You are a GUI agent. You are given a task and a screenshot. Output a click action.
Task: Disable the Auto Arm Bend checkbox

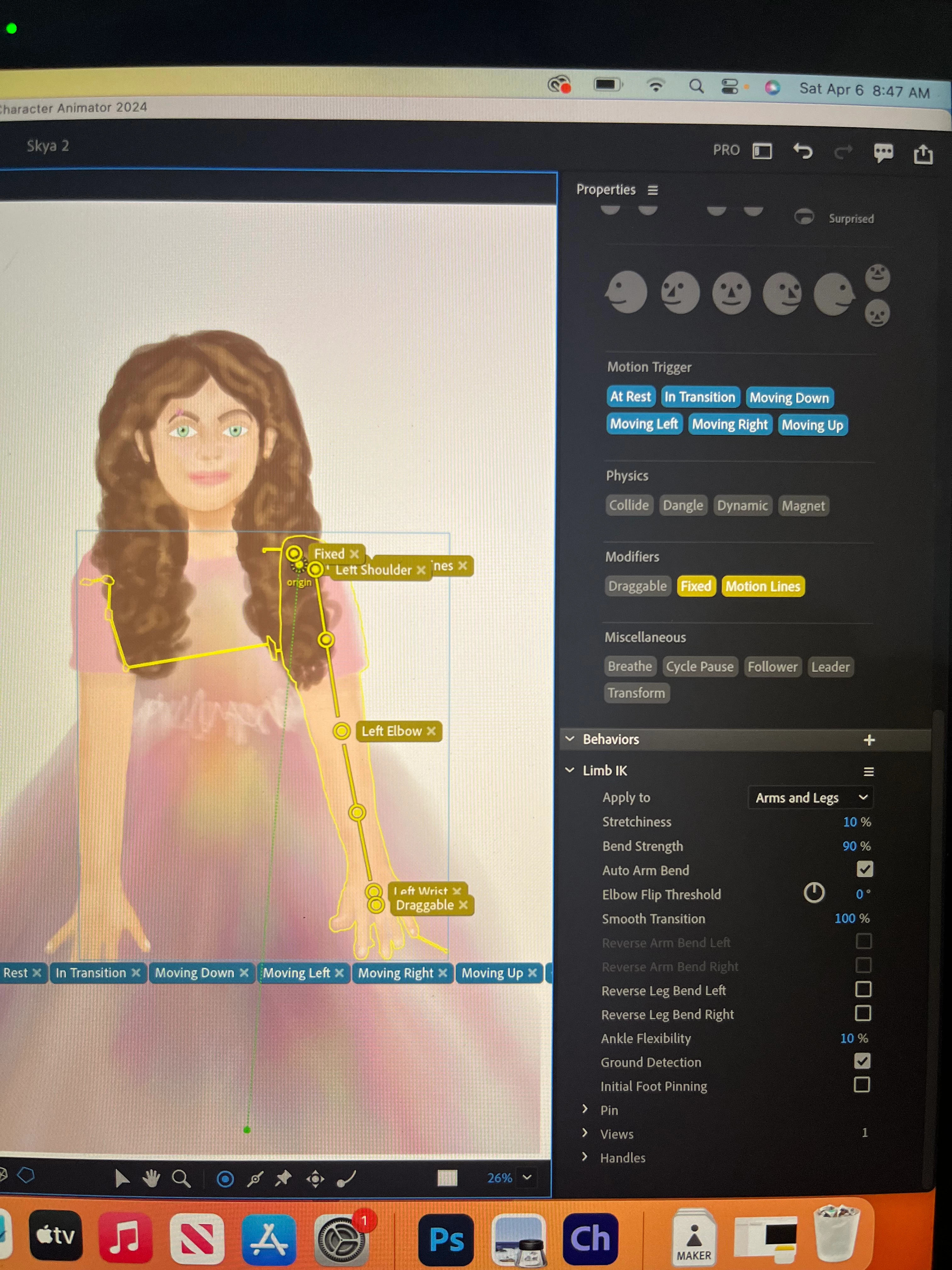point(864,869)
